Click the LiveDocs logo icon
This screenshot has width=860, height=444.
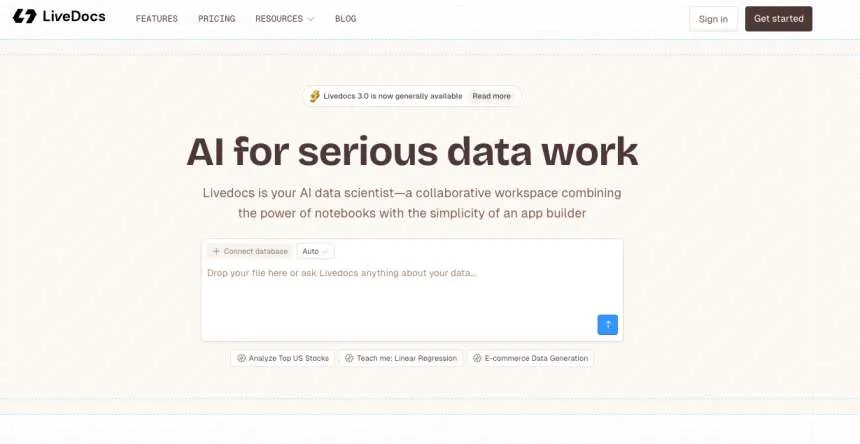coord(24,17)
